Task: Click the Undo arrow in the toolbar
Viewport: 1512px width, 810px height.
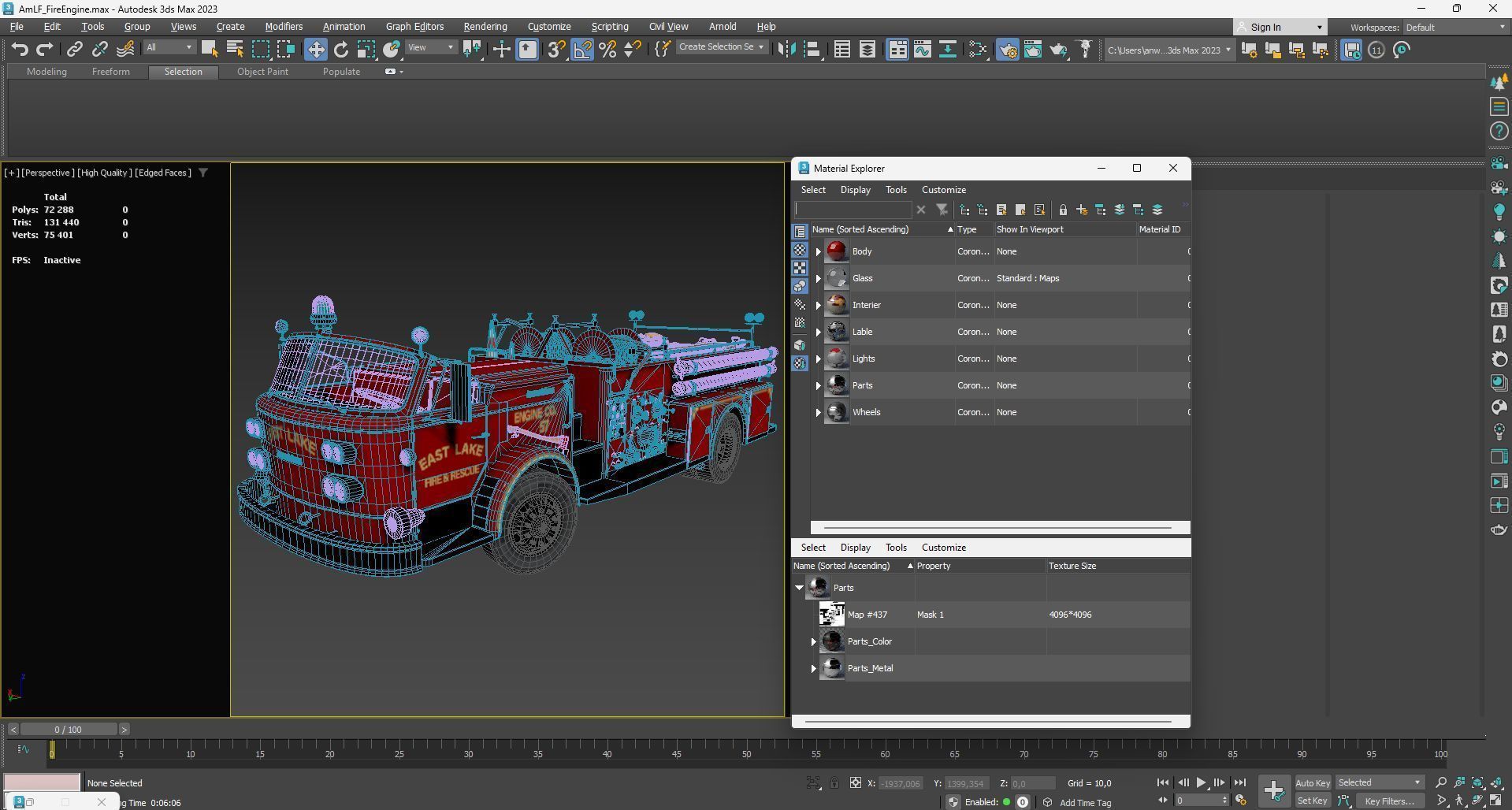Action: (20, 50)
